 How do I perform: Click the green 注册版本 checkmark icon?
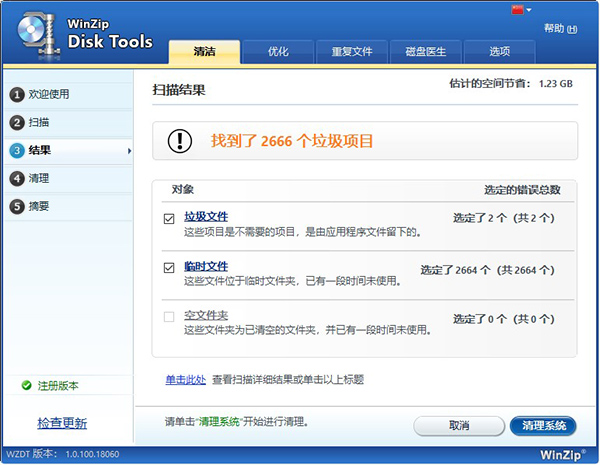(x=25, y=386)
